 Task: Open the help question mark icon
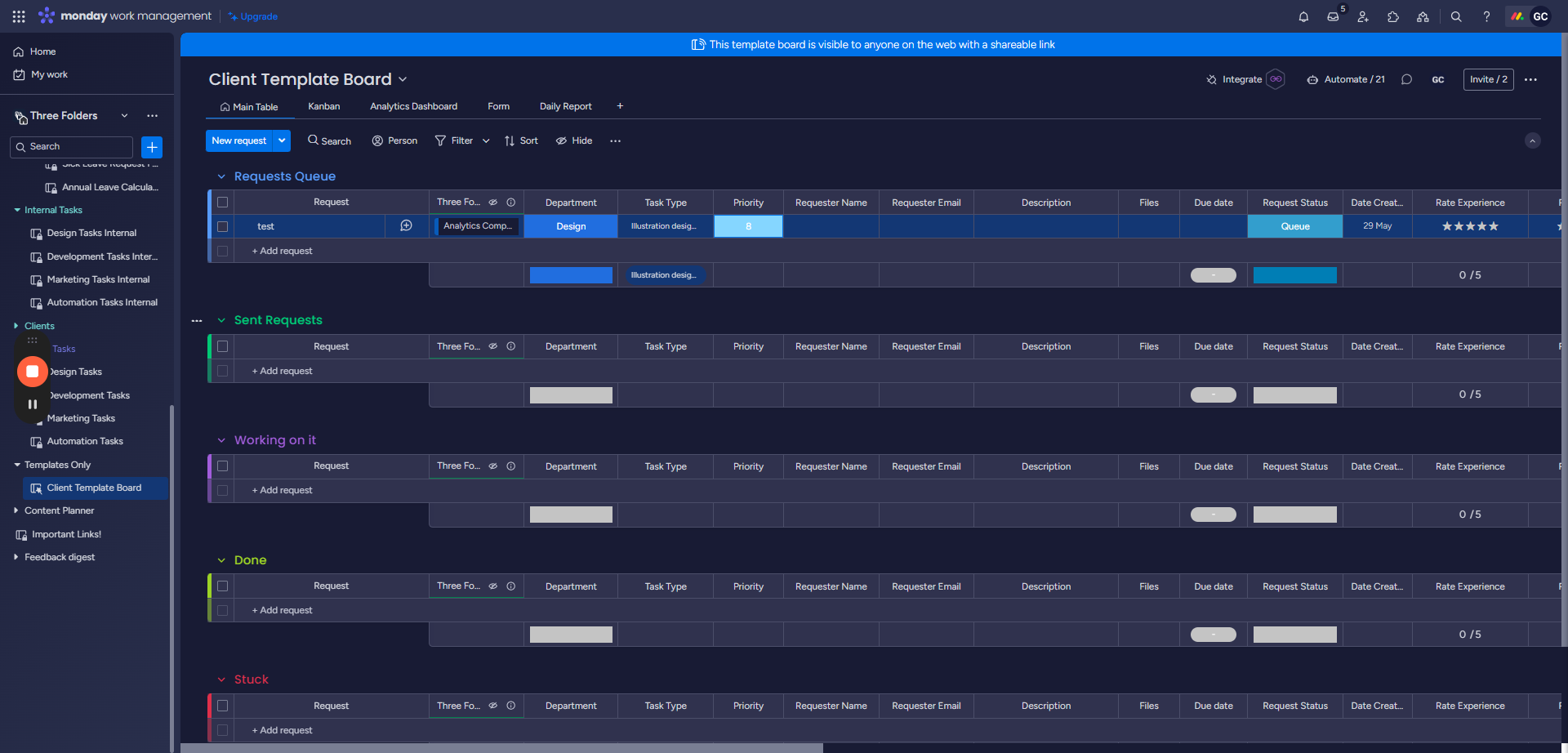[x=1486, y=16]
